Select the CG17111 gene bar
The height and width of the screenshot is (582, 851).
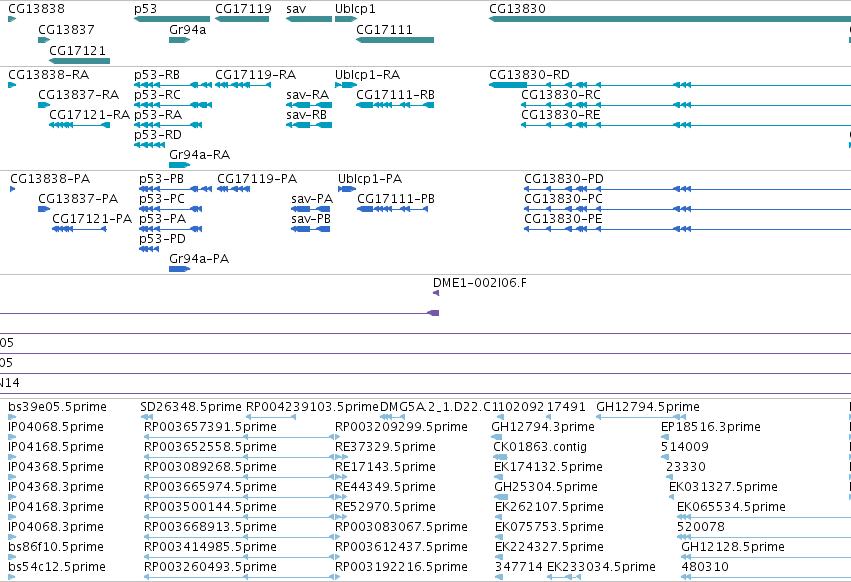click(x=395, y=40)
